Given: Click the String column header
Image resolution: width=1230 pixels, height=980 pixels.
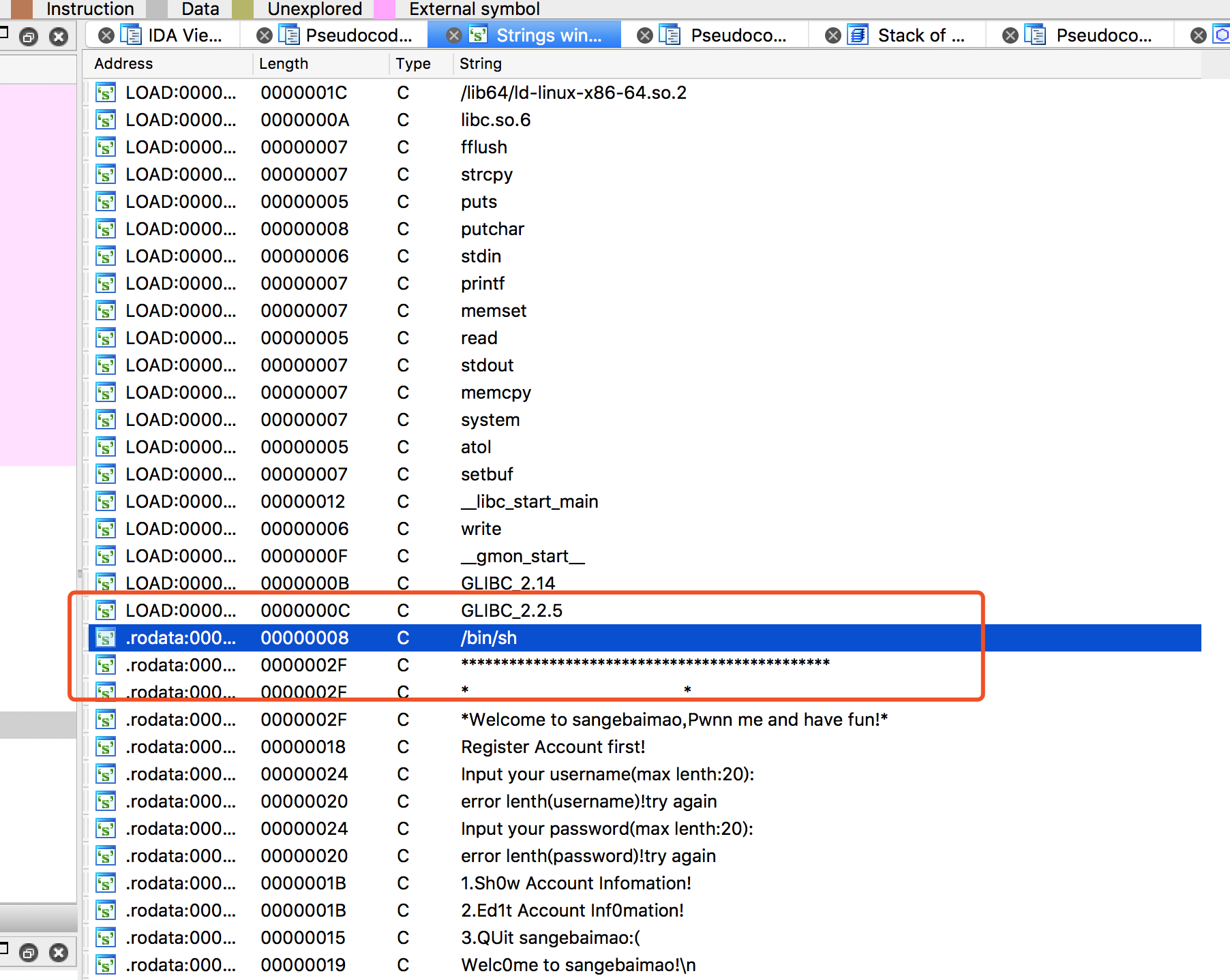Looking at the screenshot, I should coord(481,63).
